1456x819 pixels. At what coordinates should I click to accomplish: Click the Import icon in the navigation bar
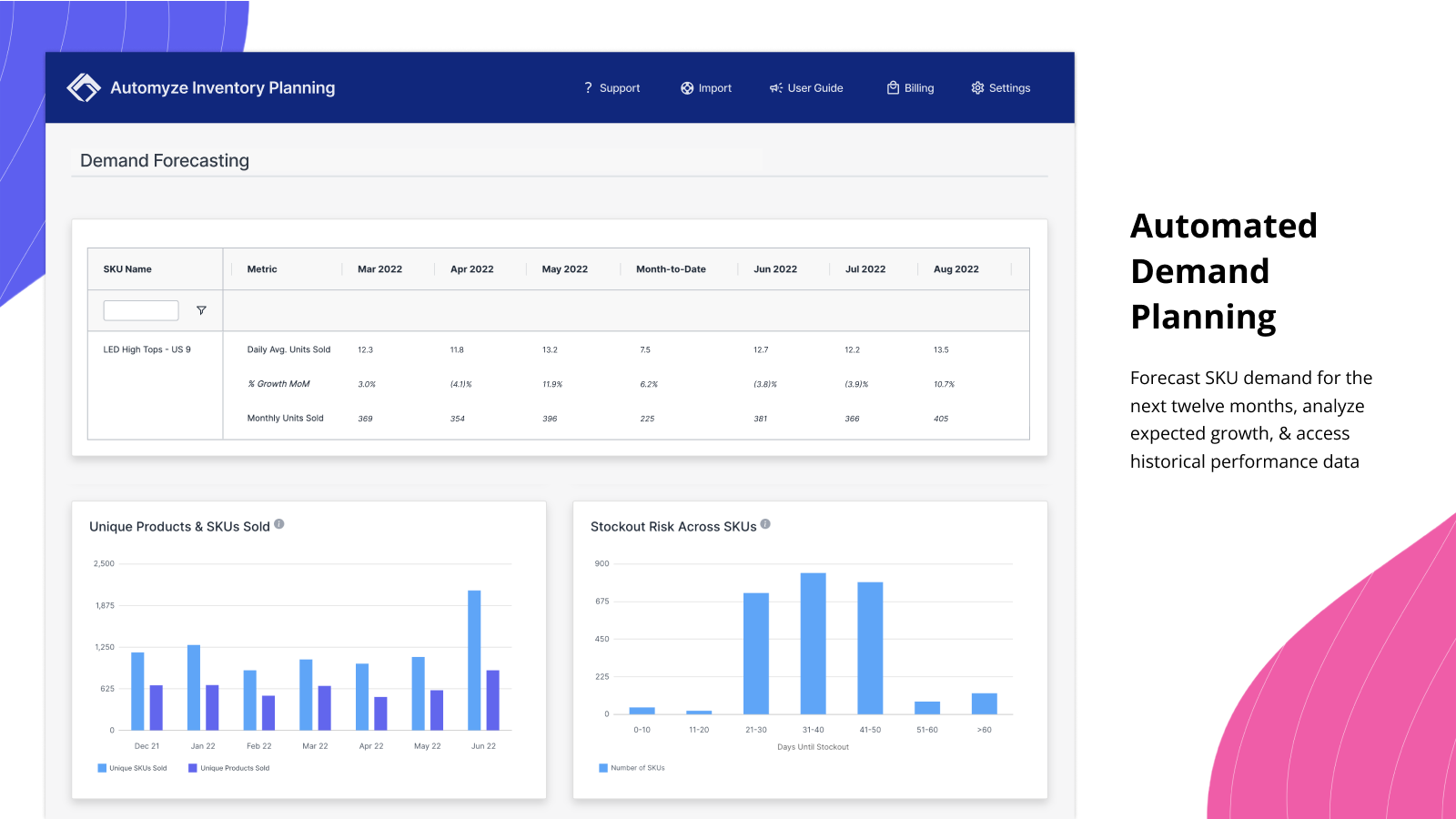(x=687, y=87)
